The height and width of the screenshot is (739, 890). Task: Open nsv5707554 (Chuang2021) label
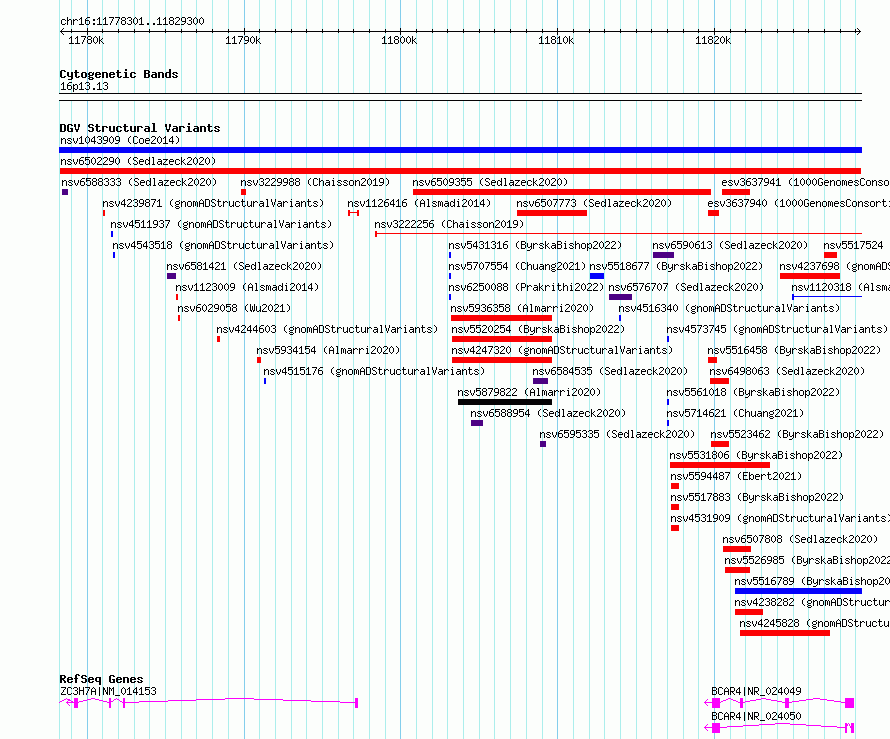[x=517, y=266]
